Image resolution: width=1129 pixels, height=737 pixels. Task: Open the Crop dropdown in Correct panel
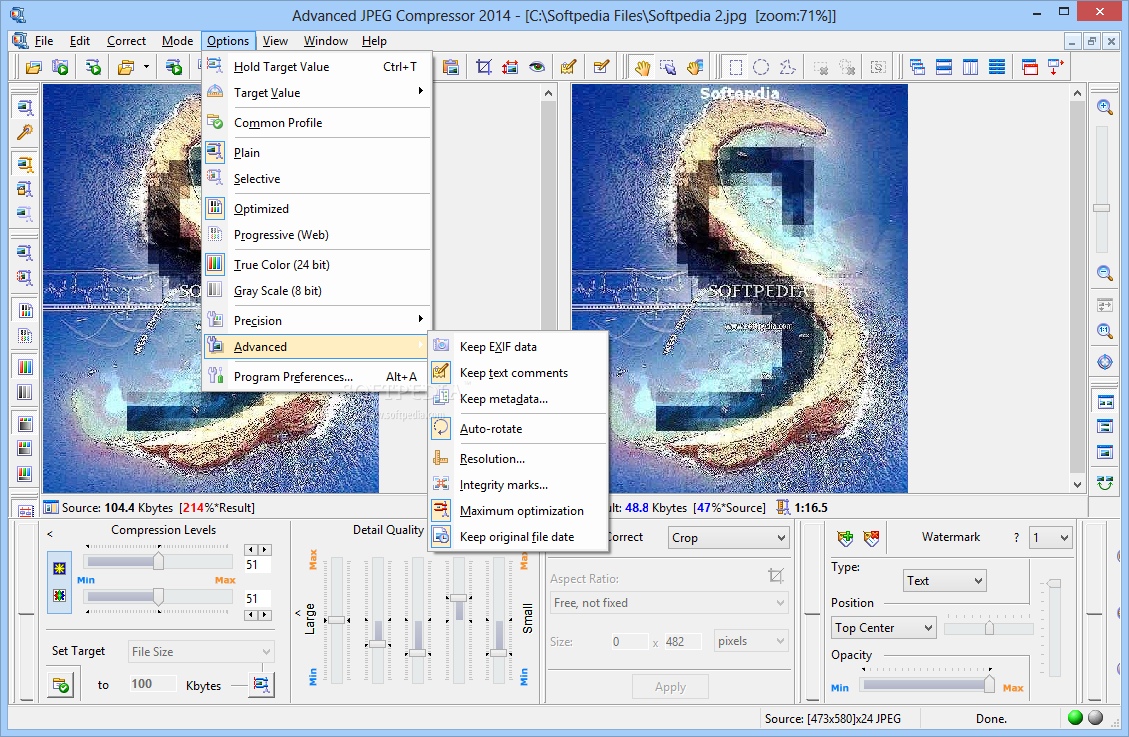point(728,538)
